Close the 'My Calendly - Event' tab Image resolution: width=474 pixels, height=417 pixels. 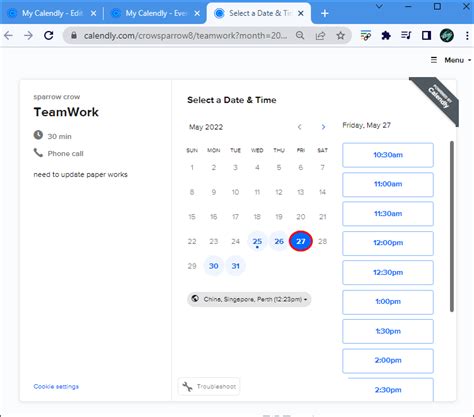point(197,13)
